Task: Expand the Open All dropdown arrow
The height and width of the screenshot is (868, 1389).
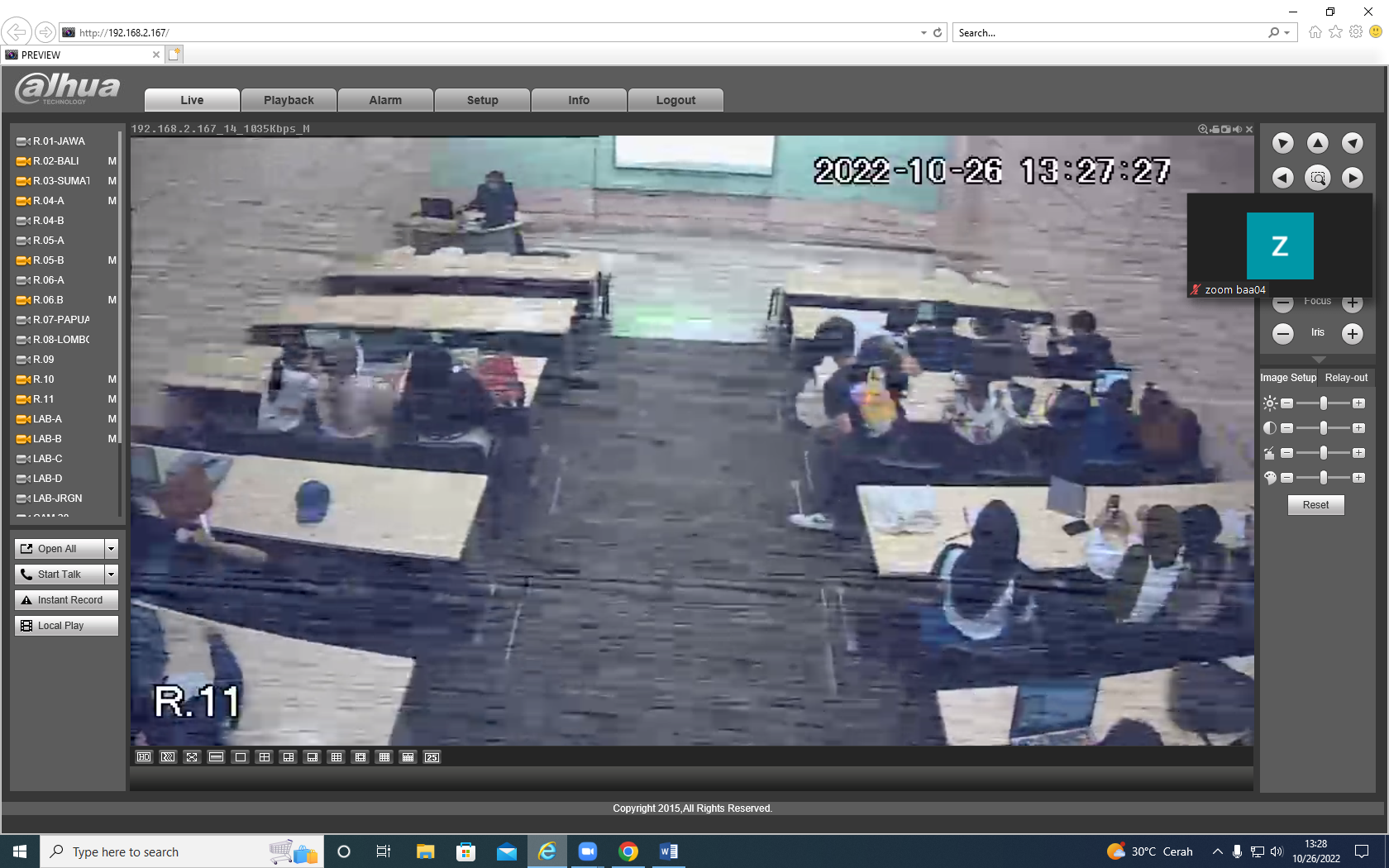Action: (112, 548)
